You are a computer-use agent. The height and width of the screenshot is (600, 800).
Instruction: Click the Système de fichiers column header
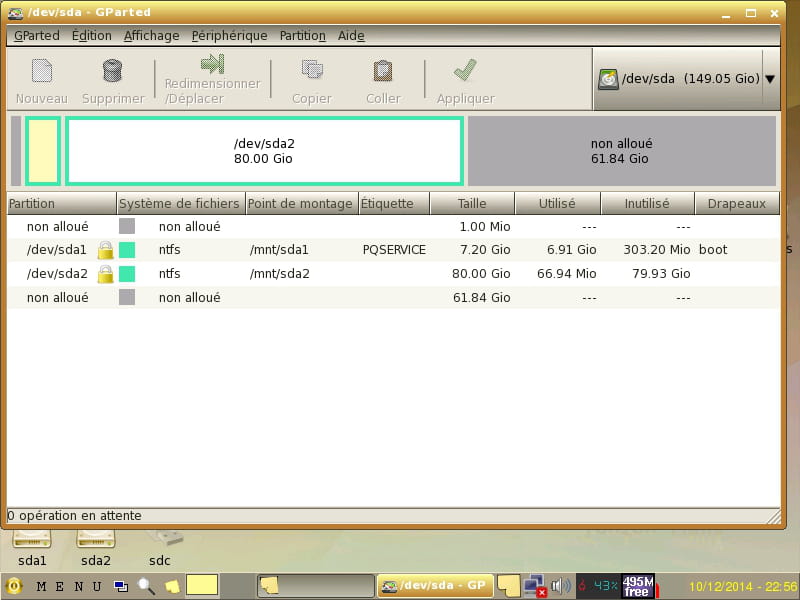tap(181, 204)
